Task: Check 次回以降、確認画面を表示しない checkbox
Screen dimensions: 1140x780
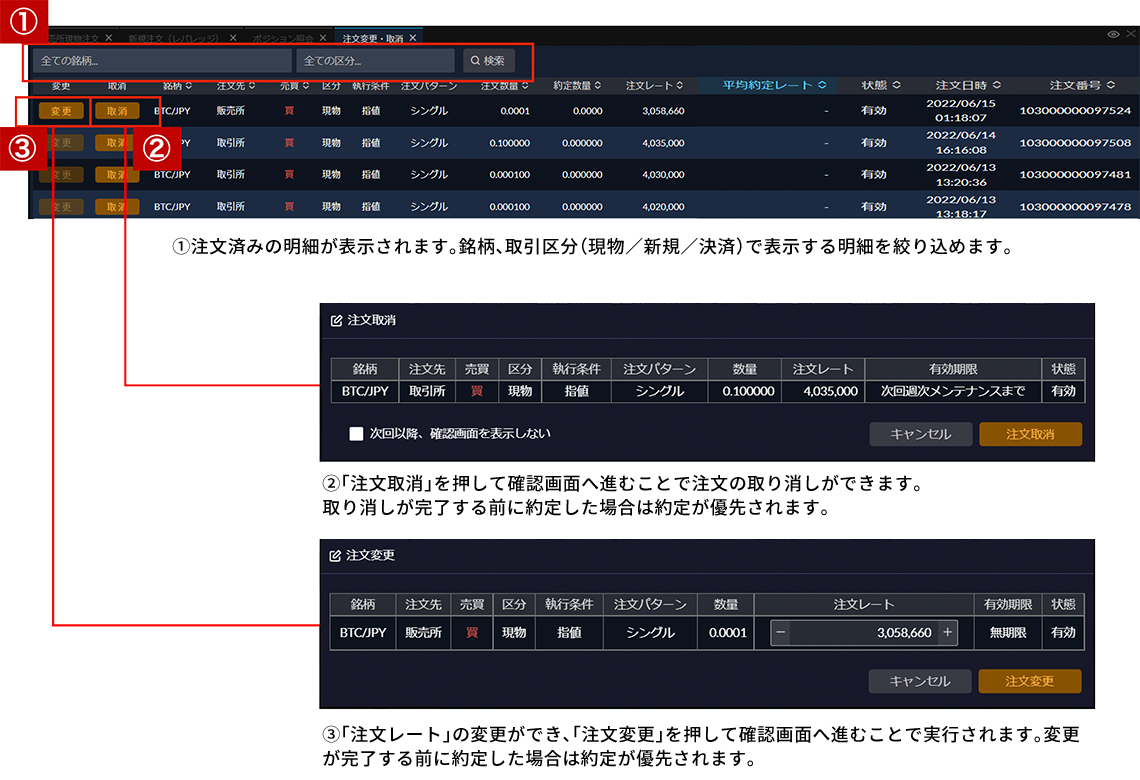Action: coord(356,434)
